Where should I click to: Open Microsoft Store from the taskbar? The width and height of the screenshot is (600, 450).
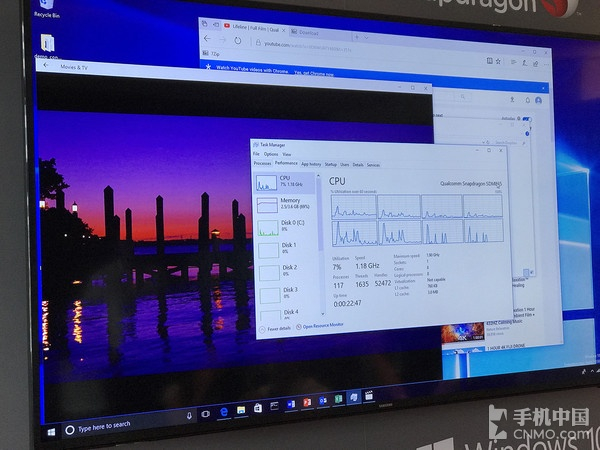258,408
